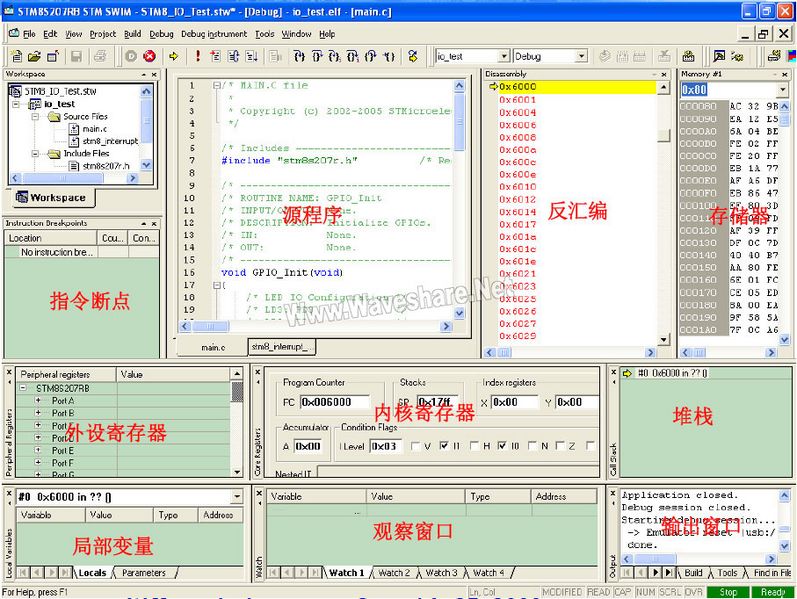Click the New Workspace toolbar icon

pyautogui.click(x=16, y=56)
